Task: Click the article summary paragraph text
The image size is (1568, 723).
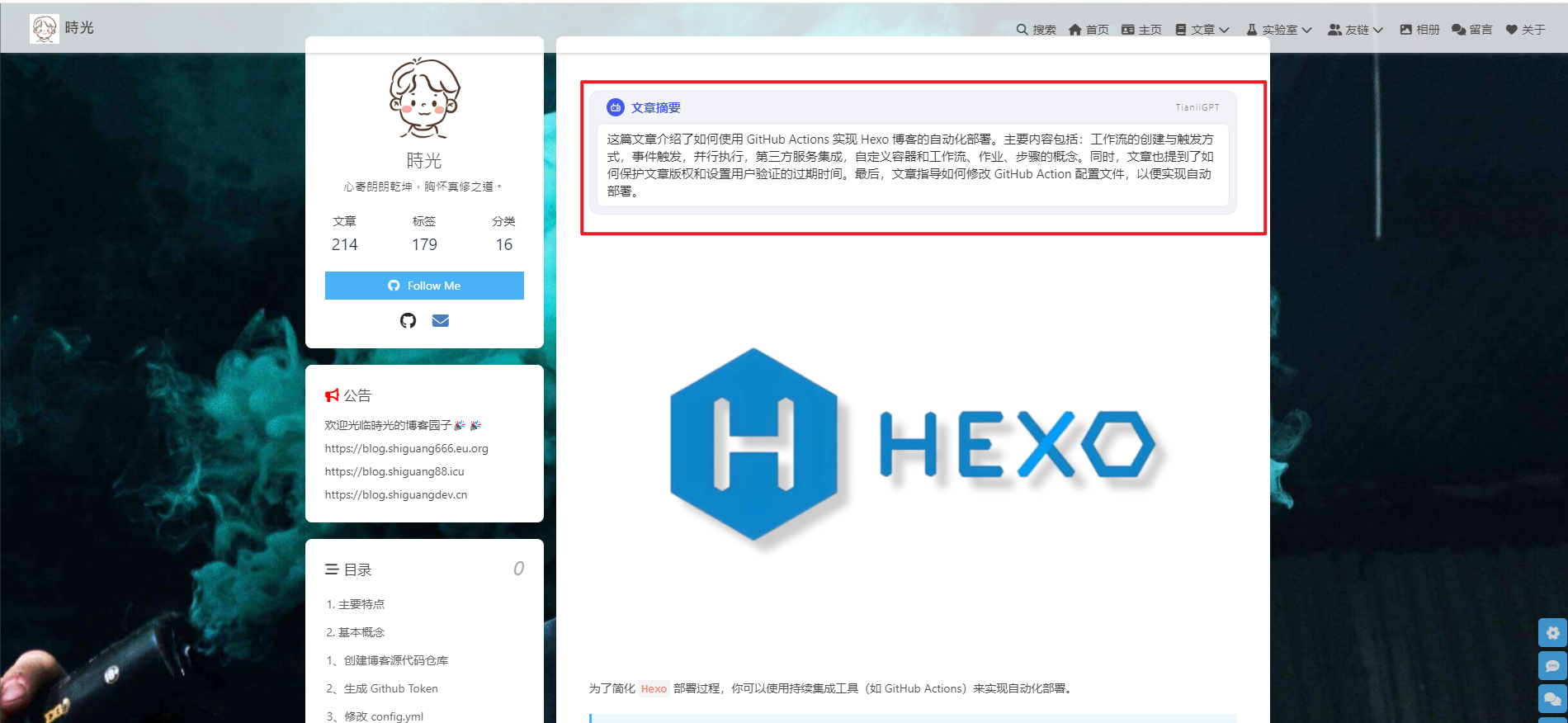Action: coord(911,165)
